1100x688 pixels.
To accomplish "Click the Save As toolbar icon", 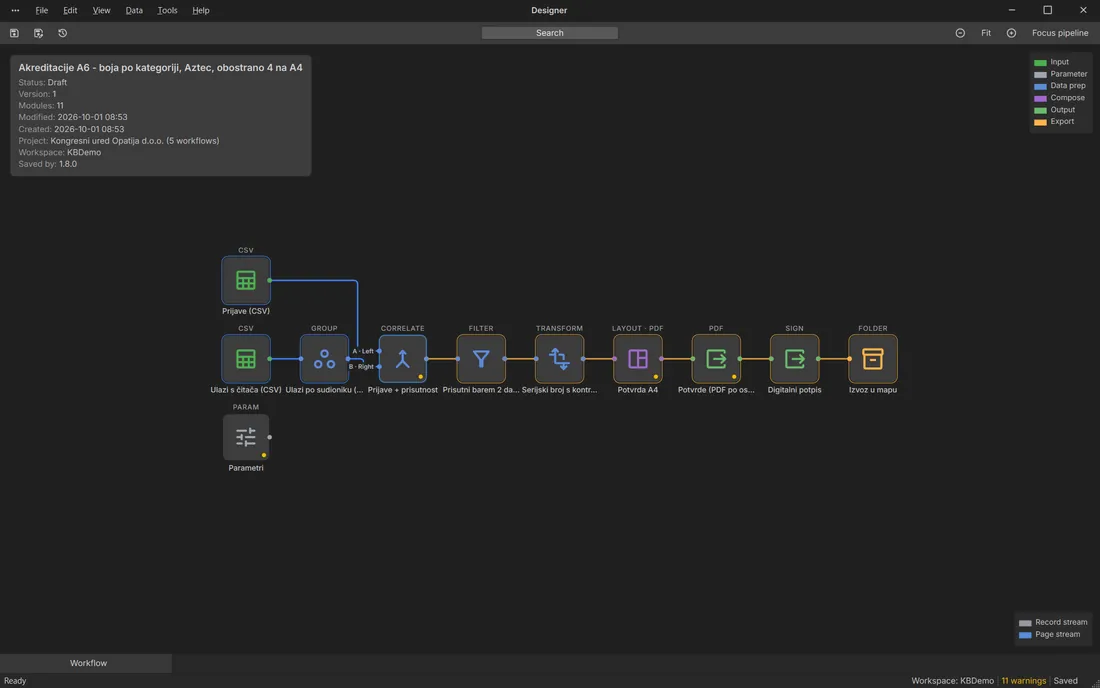I will [39, 33].
